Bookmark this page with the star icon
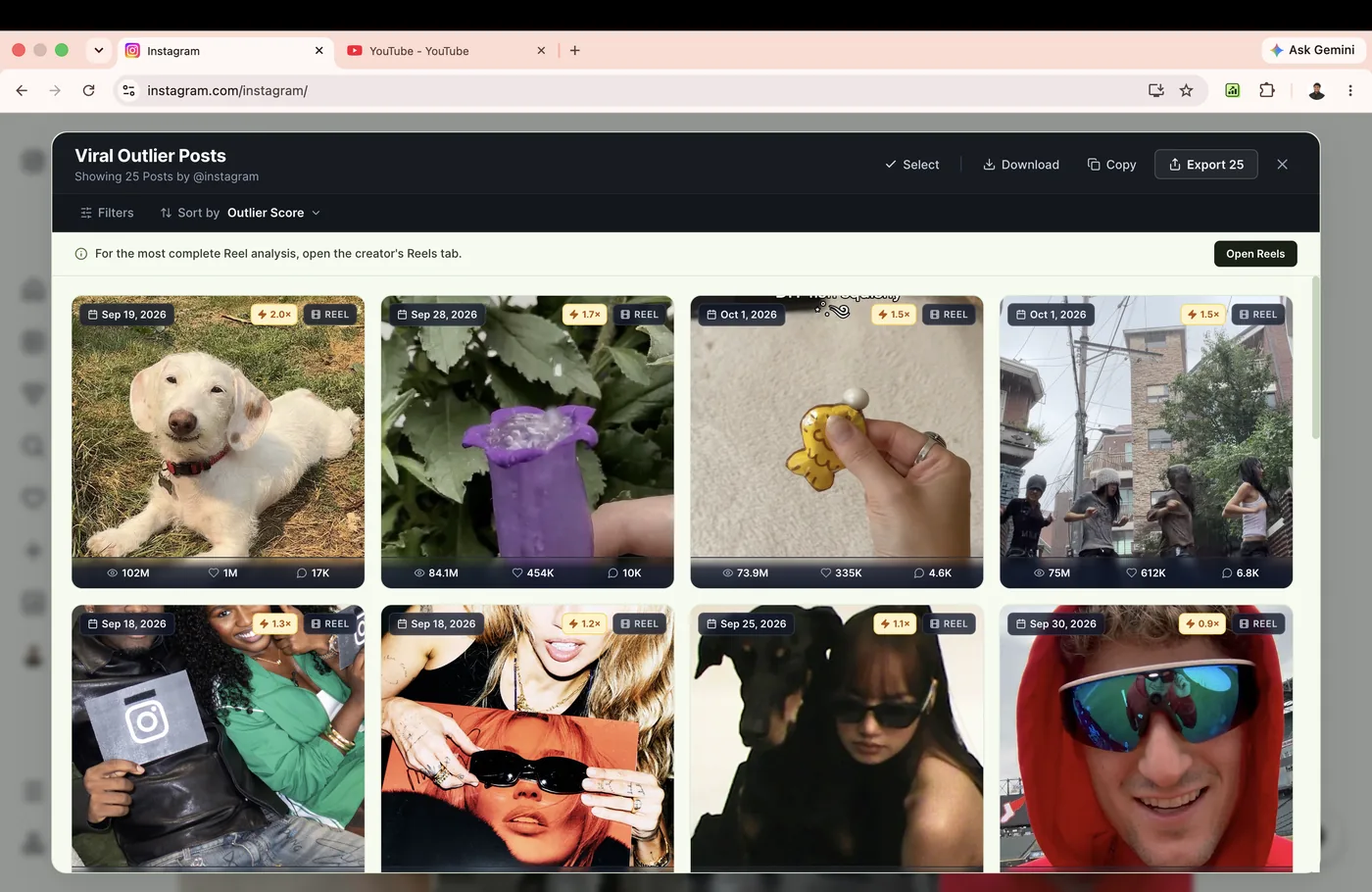1372x892 pixels. click(x=1187, y=90)
